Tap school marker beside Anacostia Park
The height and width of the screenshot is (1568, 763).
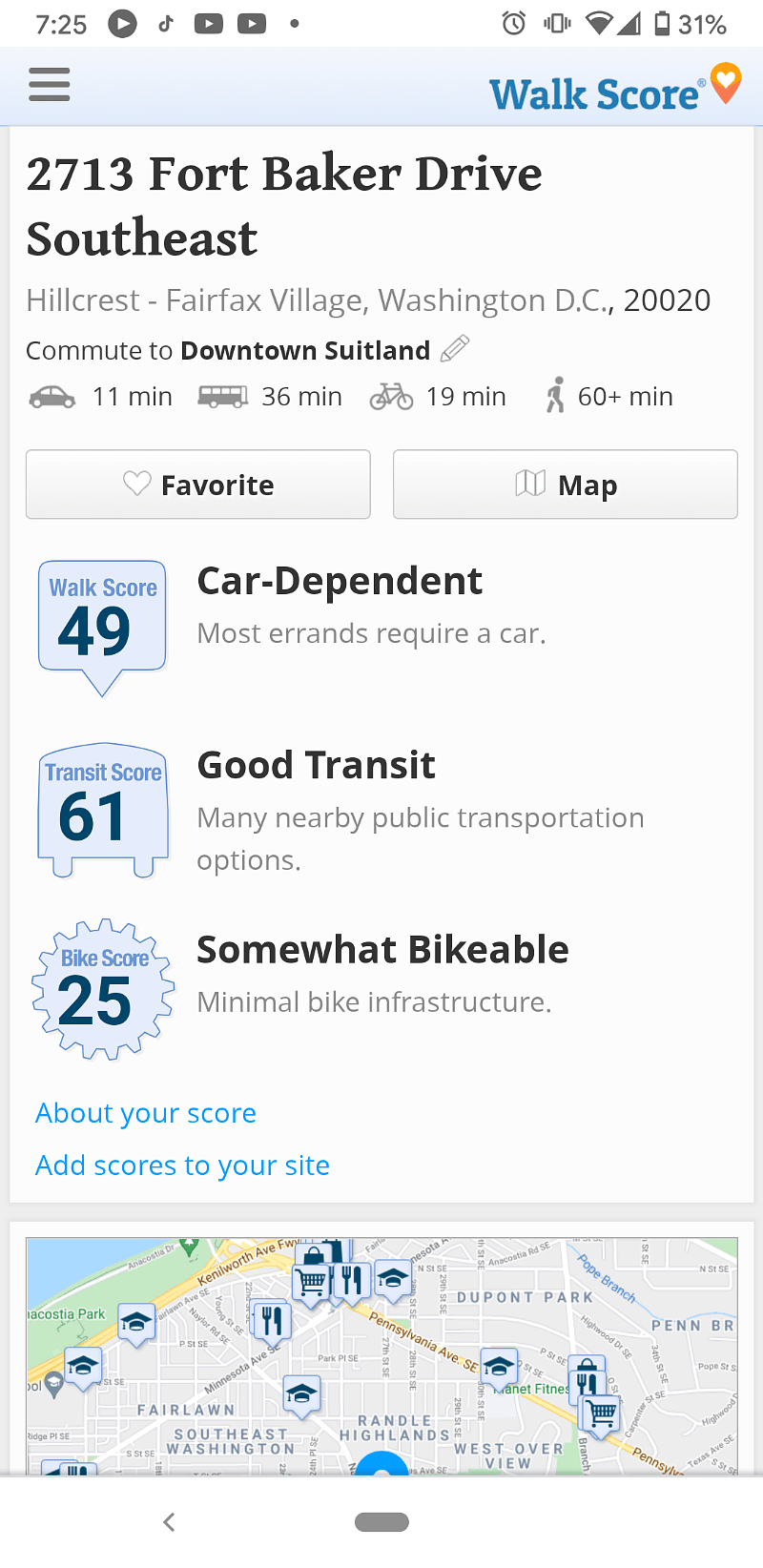(x=136, y=1323)
